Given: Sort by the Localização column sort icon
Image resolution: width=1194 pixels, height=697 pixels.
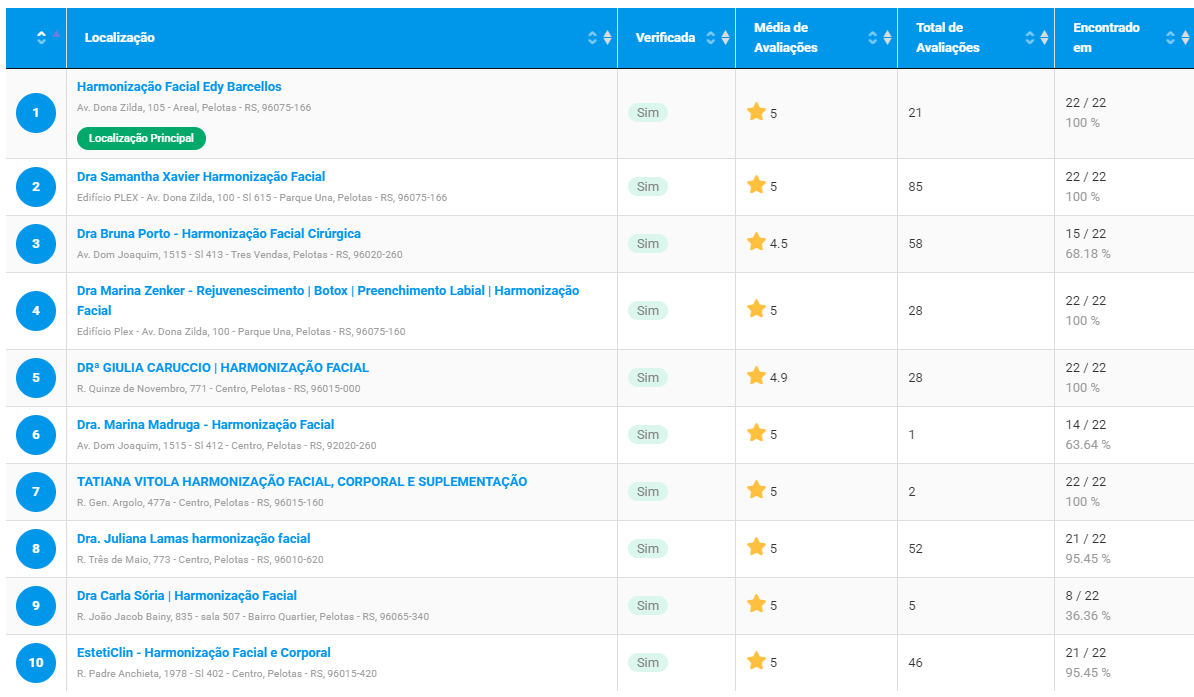Looking at the screenshot, I should tap(599, 37).
